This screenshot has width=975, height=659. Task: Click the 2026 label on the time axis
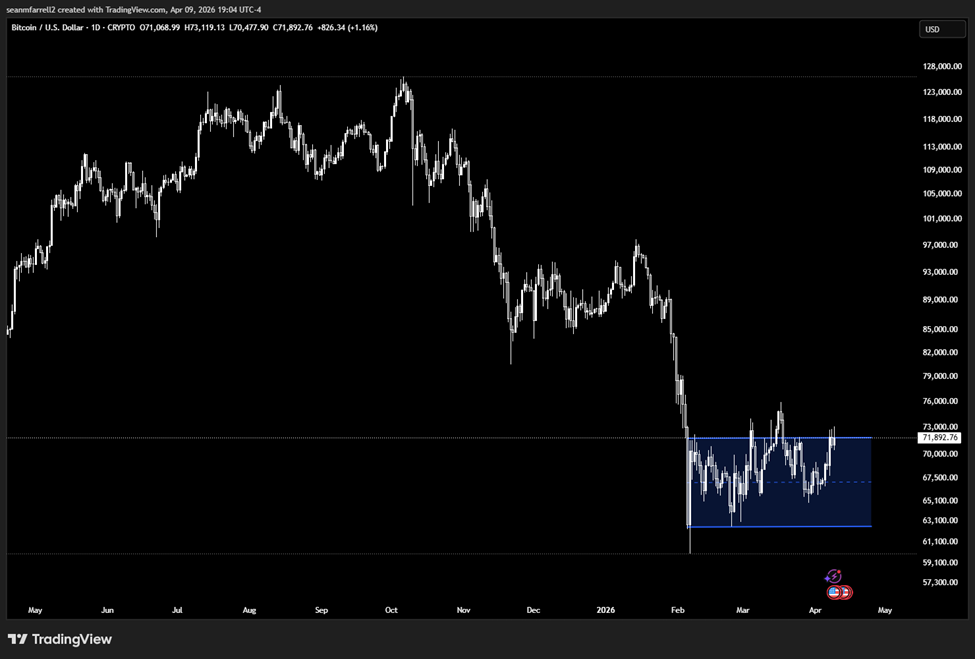[x=606, y=610]
